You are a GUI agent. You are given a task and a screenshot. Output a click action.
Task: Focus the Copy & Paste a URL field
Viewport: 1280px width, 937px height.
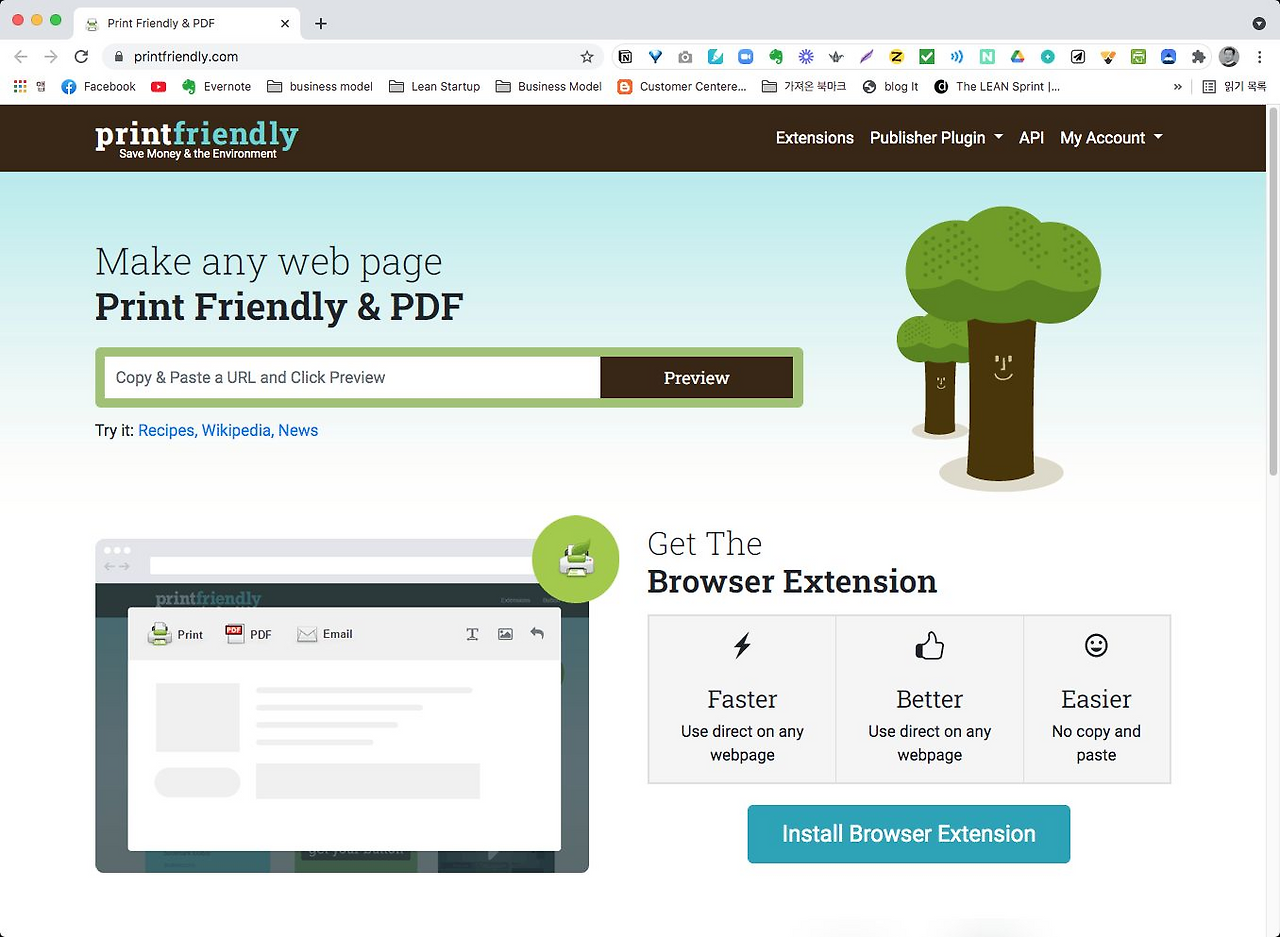tap(353, 378)
